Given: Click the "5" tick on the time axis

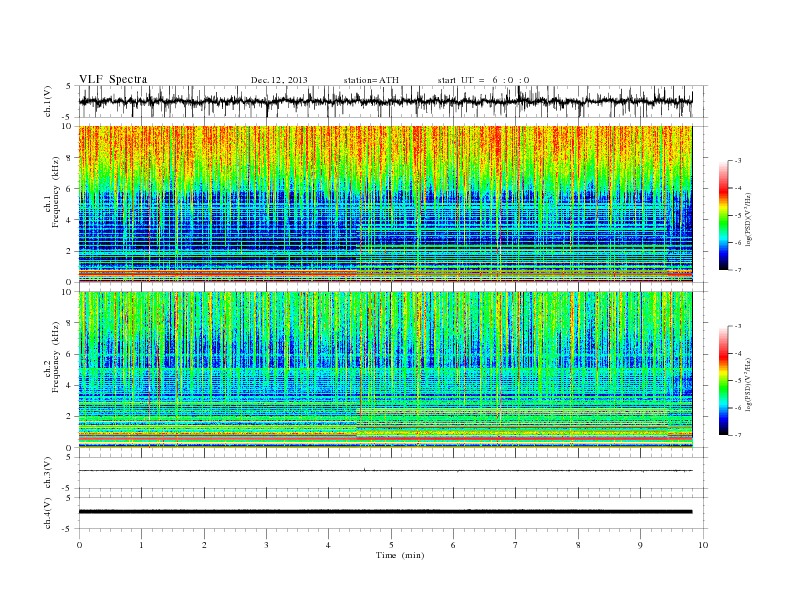Looking at the screenshot, I should pos(391,545).
